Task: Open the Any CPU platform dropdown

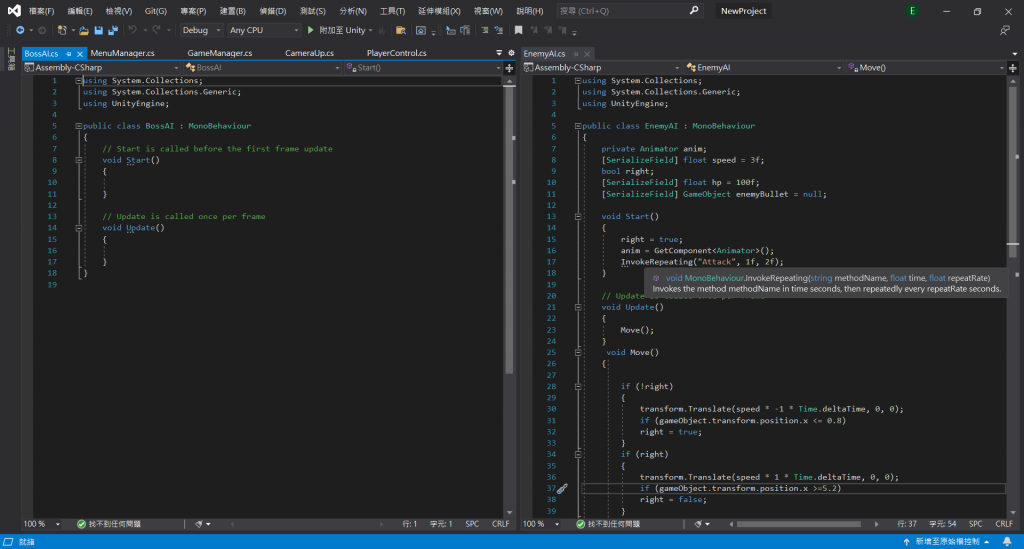Action: (x=263, y=30)
